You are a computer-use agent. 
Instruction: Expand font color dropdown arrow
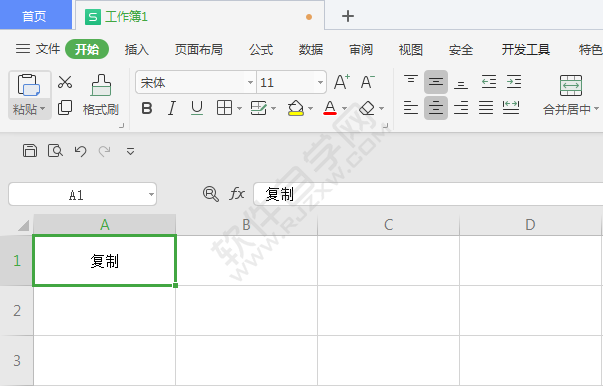point(344,109)
